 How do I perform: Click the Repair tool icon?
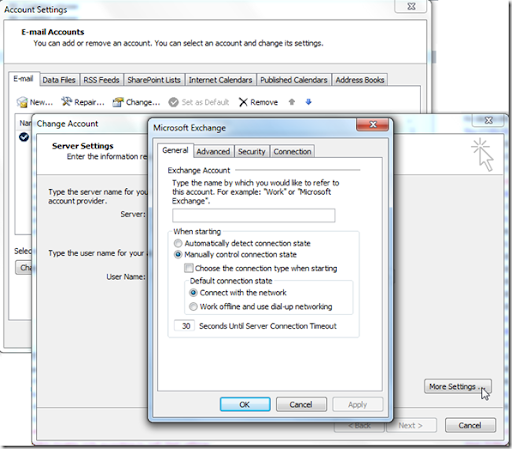point(66,102)
